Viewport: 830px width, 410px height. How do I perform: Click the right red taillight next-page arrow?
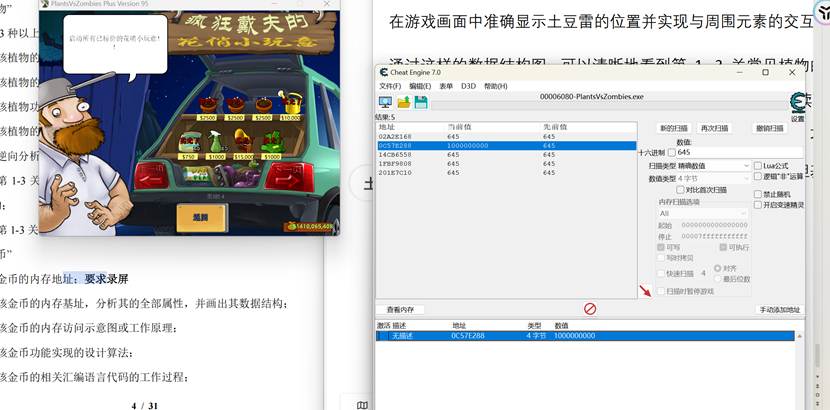click(x=289, y=177)
